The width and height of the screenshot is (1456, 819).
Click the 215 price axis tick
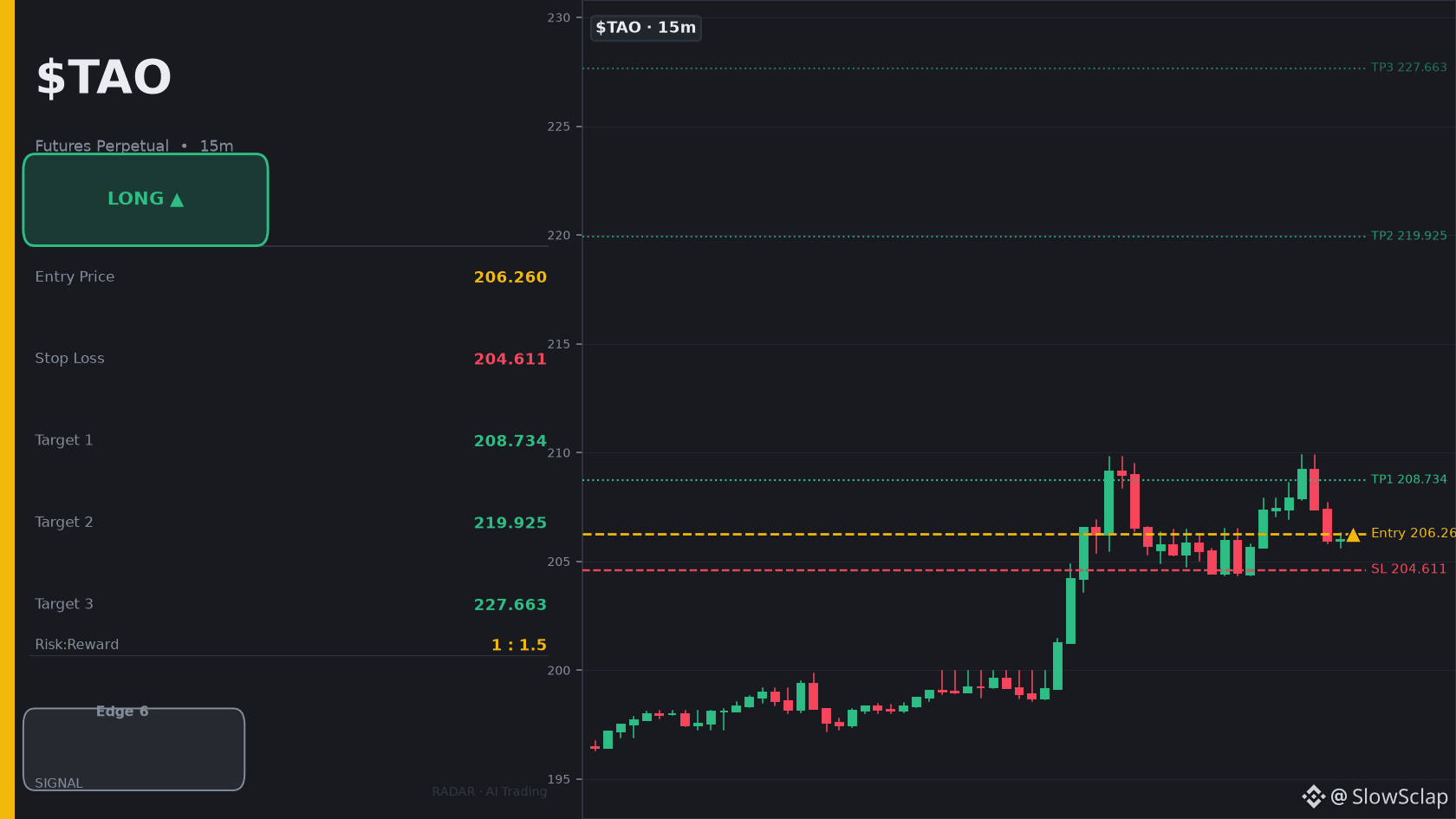pyautogui.click(x=559, y=344)
